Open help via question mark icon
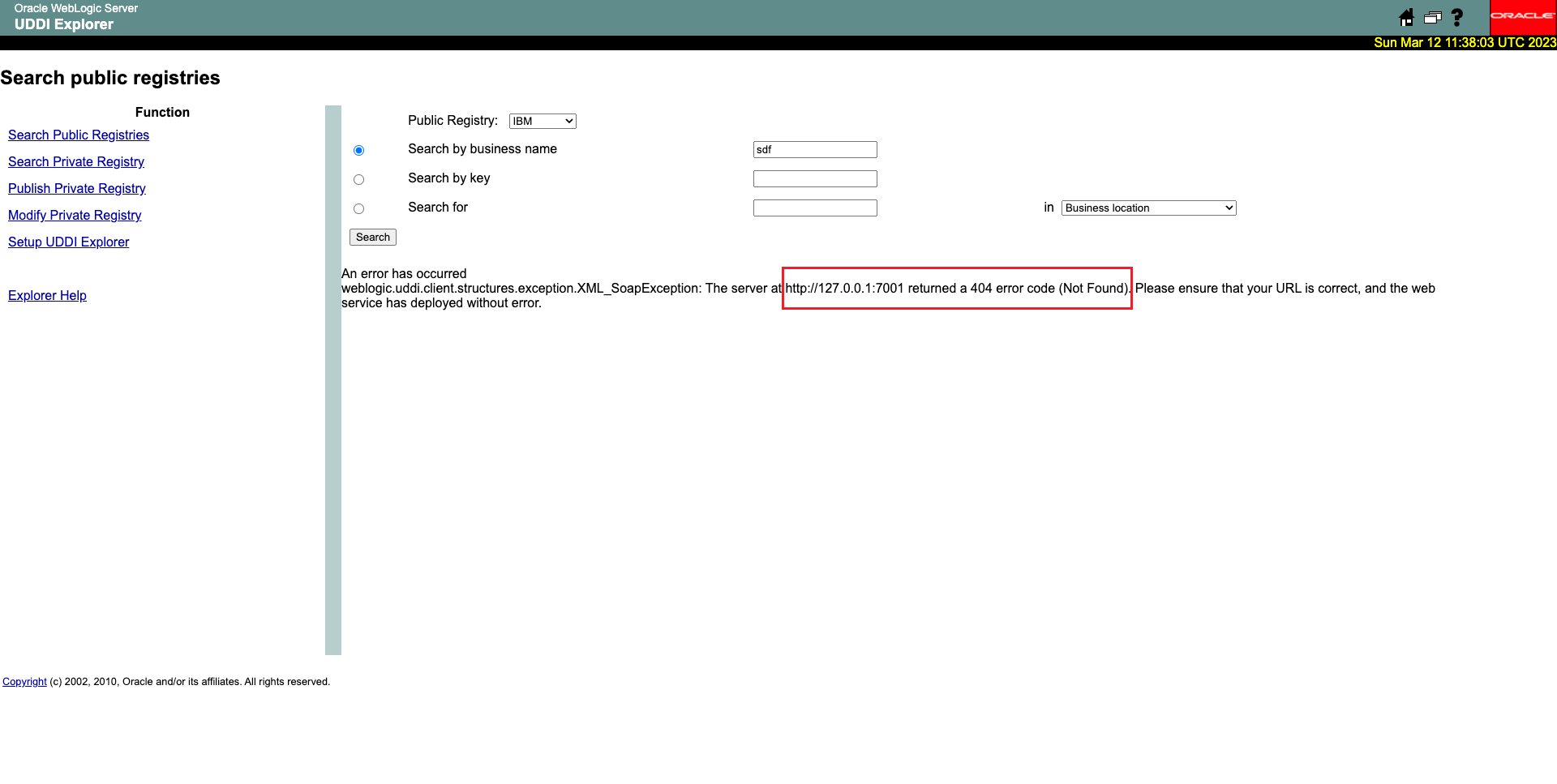1557x784 pixels. (1457, 17)
